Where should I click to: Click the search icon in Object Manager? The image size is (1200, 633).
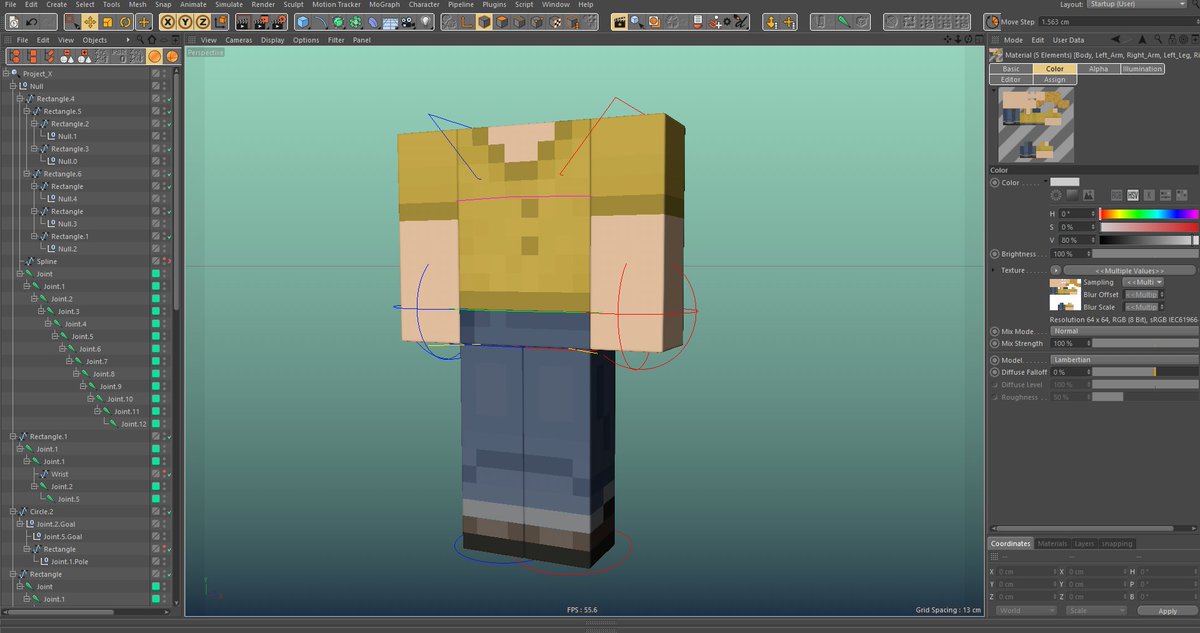coord(140,40)
